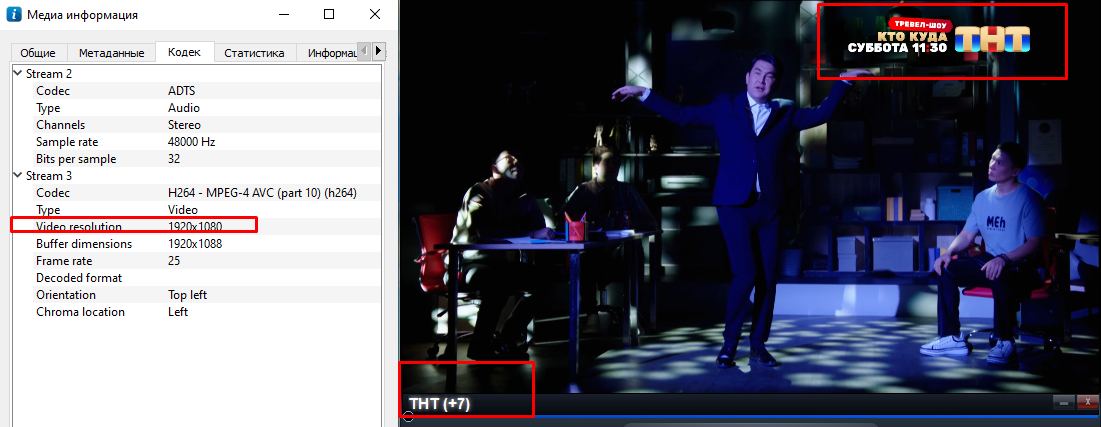The width and height of the screenshot is (1101, 427).
Task: Click the blue info icon in the title bar
Action: click(14, 15)
